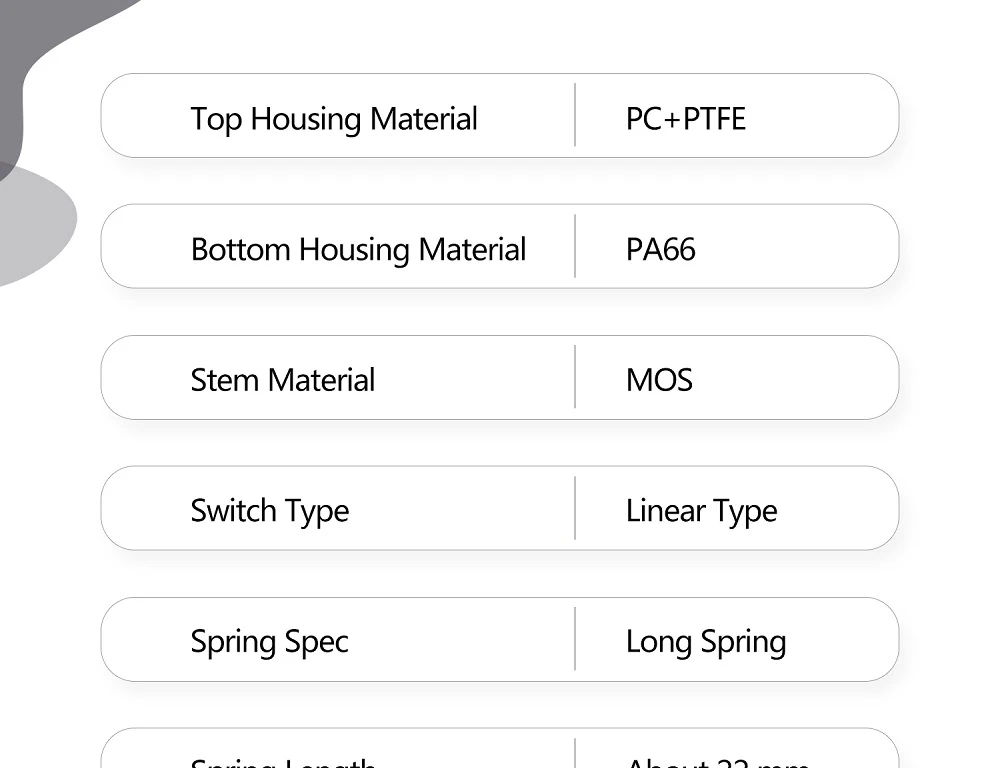Click the divider in the Bottom Housing Material row
This screenshot has height=768, width=1000.
tap(575, 246)
